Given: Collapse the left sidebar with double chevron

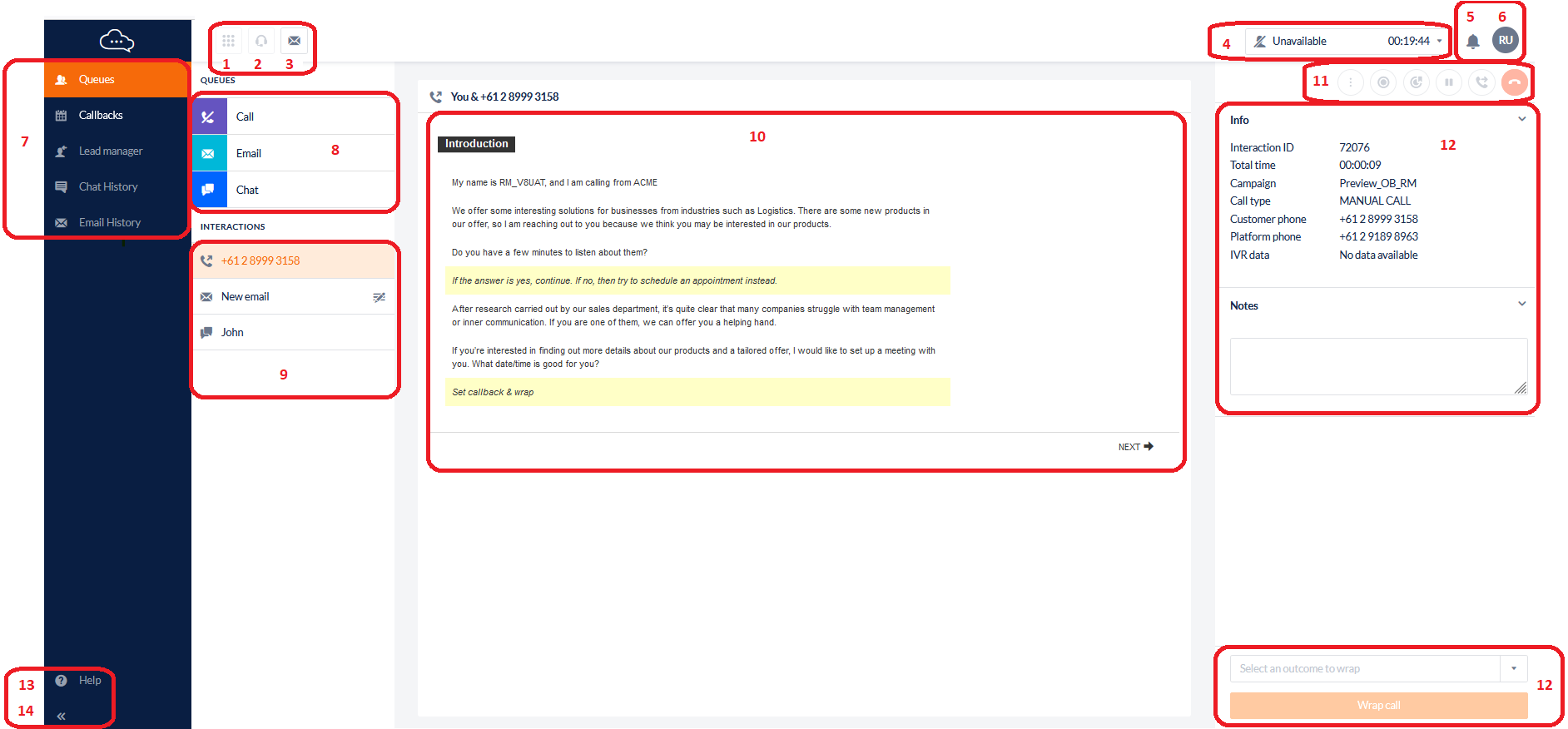Looking at the screenshot, I should (x=61, y=716).
